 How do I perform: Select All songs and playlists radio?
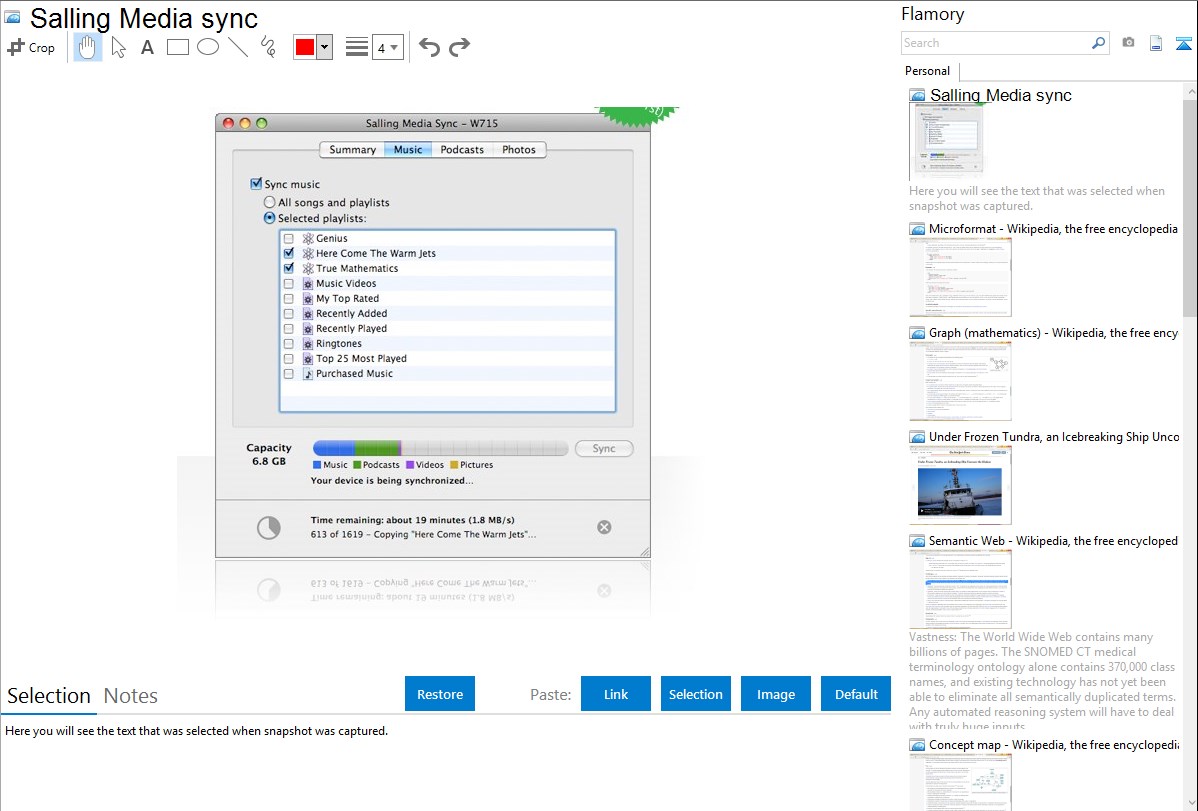[269, 203]
